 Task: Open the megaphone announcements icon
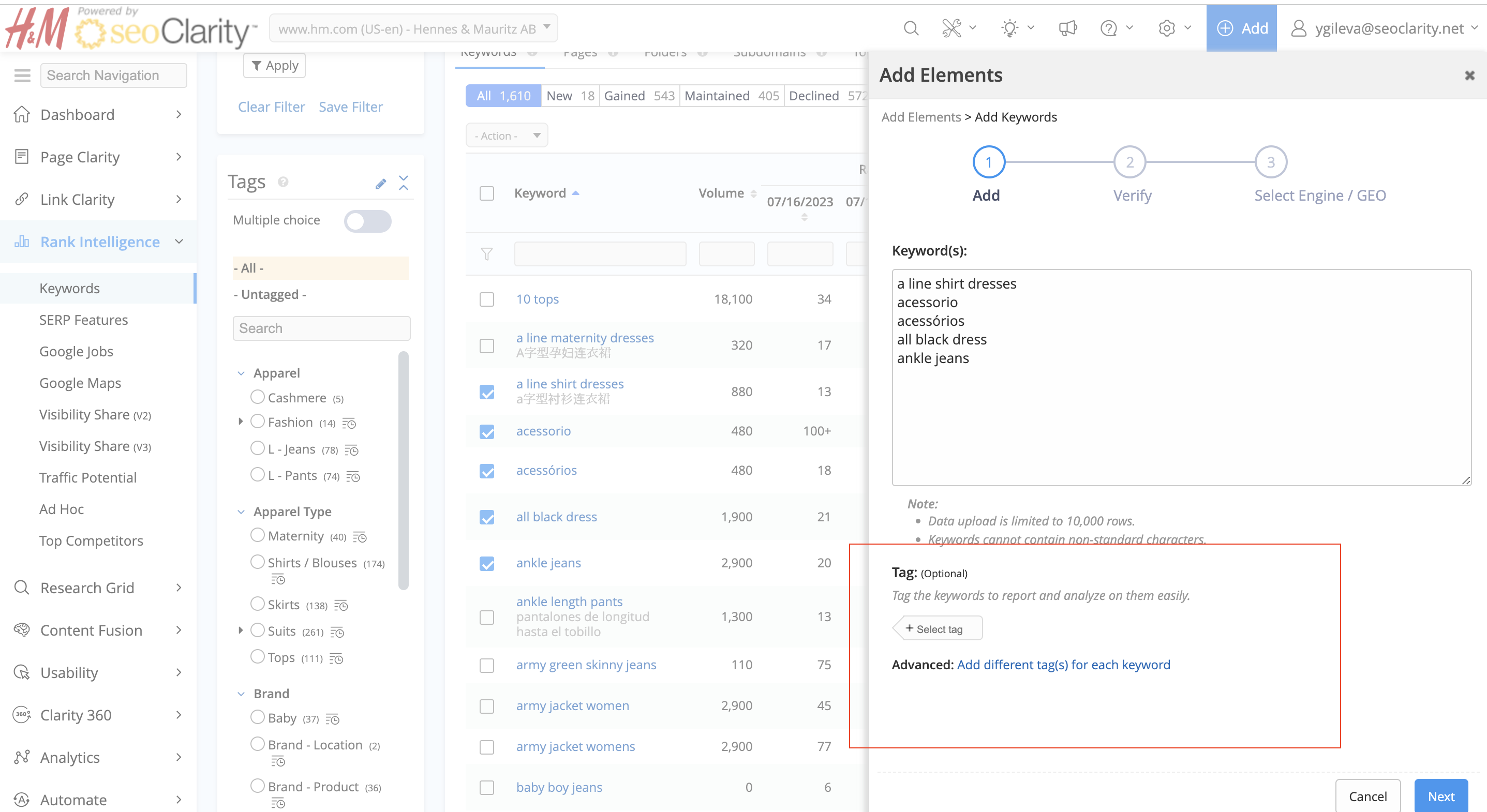pyautogui.click(x=1067, y=28)
